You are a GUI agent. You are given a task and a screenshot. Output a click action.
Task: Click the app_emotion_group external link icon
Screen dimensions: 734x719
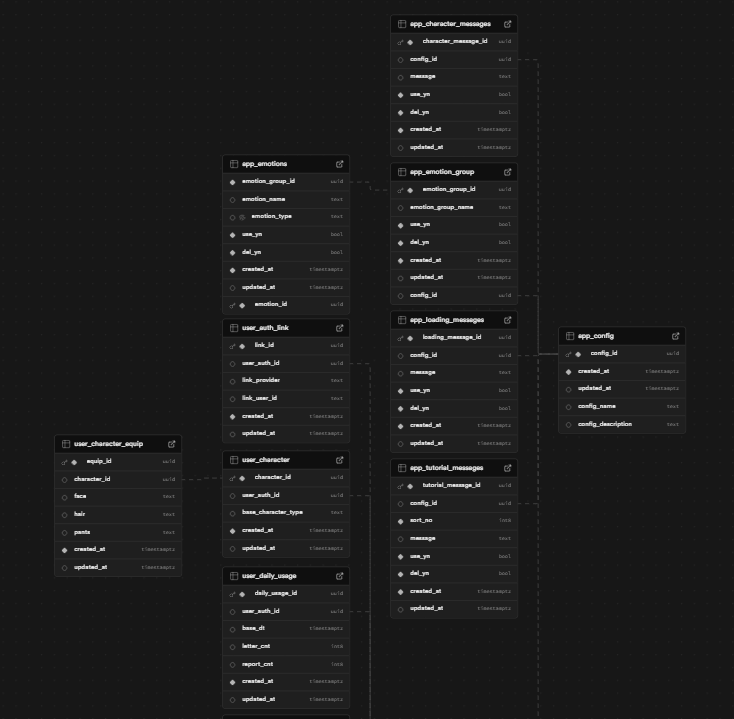pyautogui.click(x=507, y=172)
